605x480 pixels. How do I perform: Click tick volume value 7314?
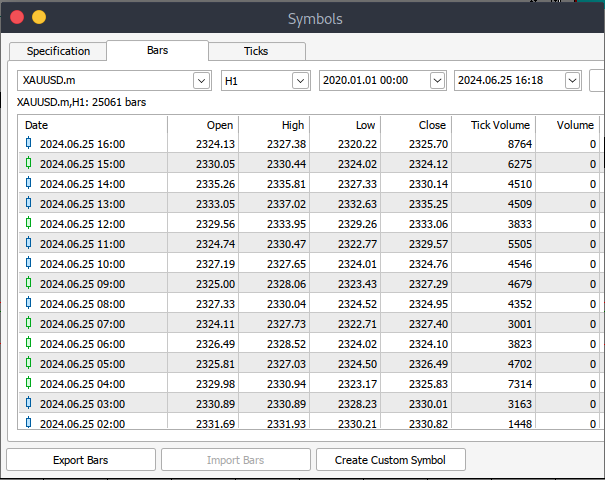point(520,384)
